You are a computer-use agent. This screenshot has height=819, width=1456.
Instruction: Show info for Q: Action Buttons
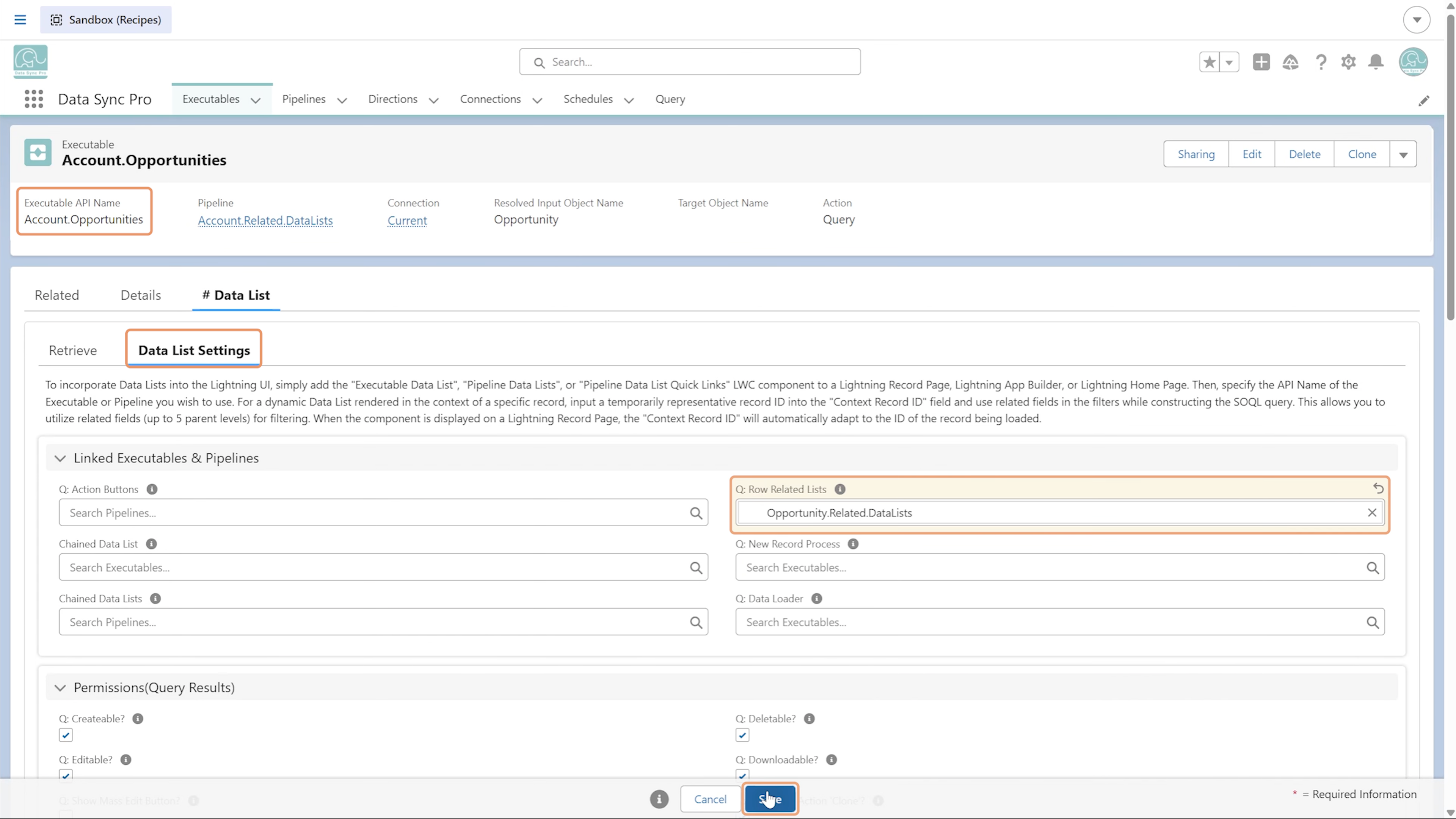[x=152, y=489]
